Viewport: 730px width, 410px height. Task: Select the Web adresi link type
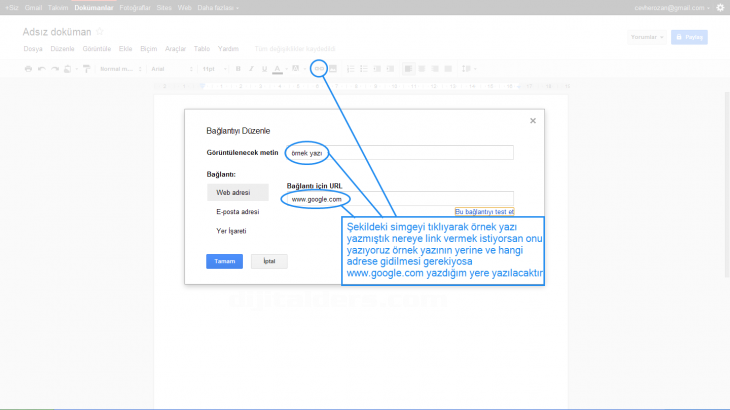click(x=236, y=192)
